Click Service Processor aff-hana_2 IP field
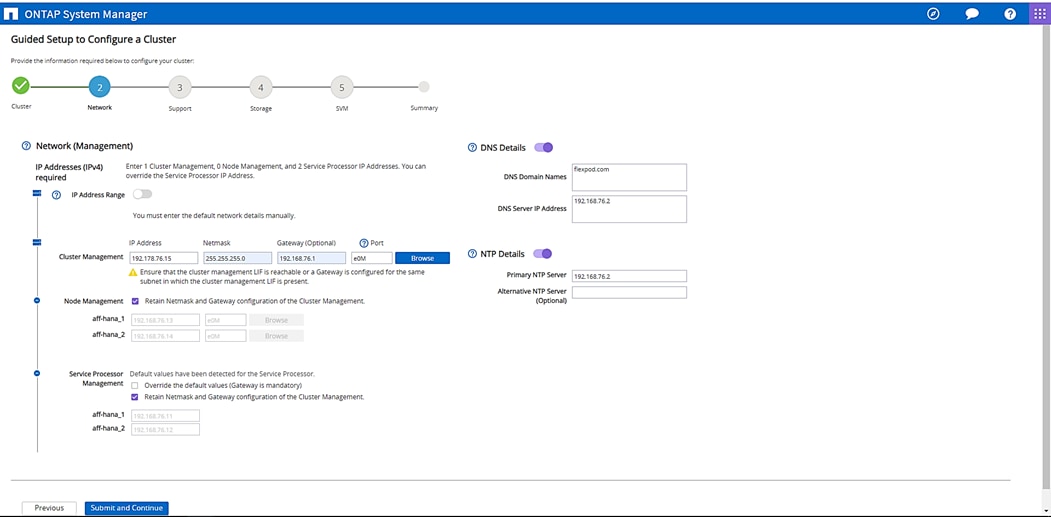This screenshot has height=517, width=1051. 166,429
